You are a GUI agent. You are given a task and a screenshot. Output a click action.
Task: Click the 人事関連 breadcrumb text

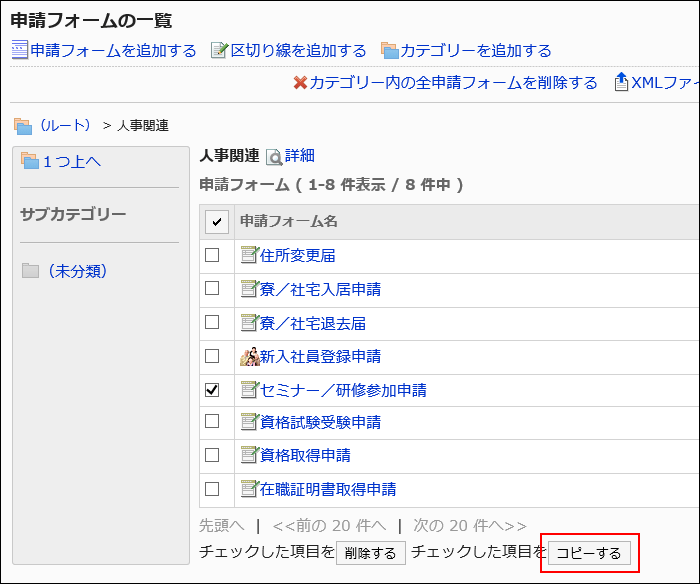coord(143,126)
